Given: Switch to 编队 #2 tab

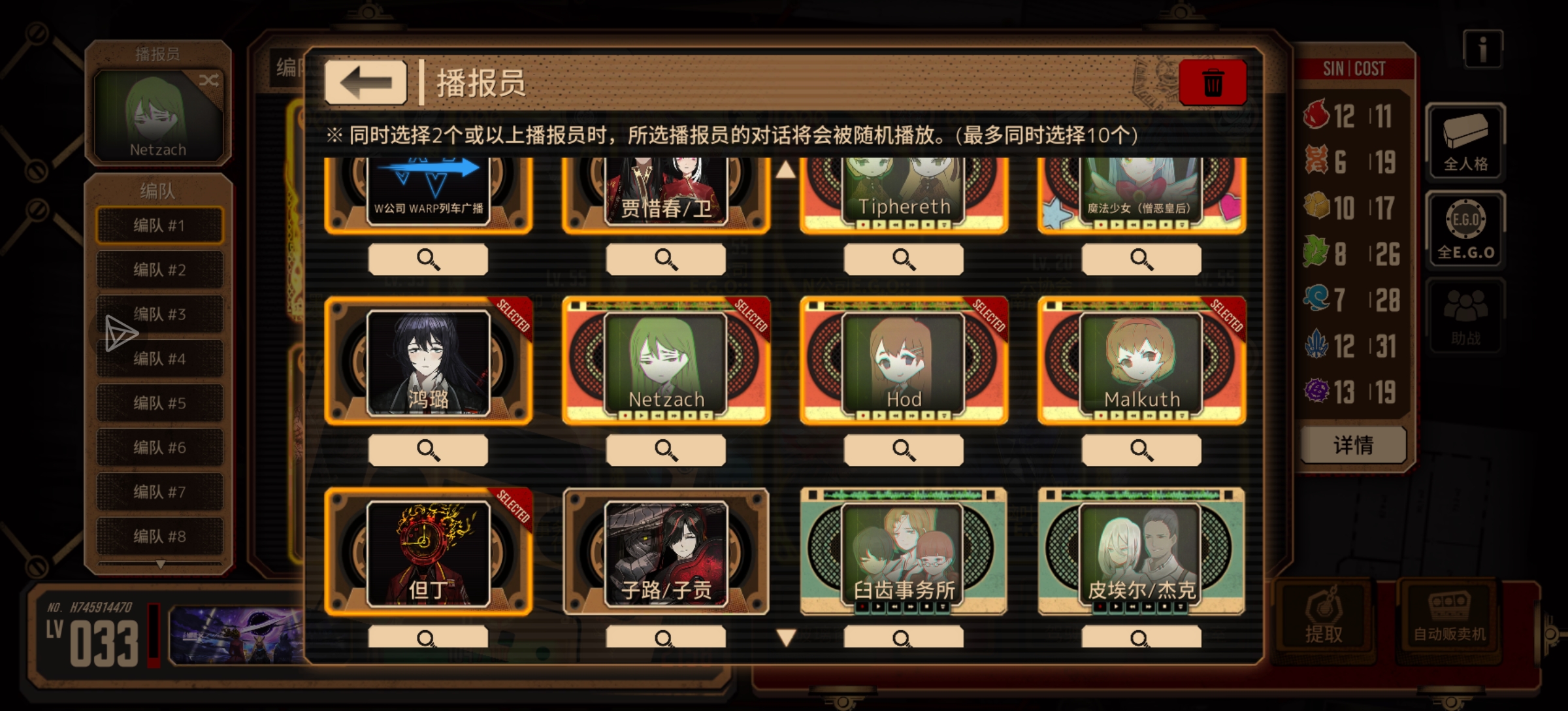Looking at the screenshot, I should (x=159, y=269).
